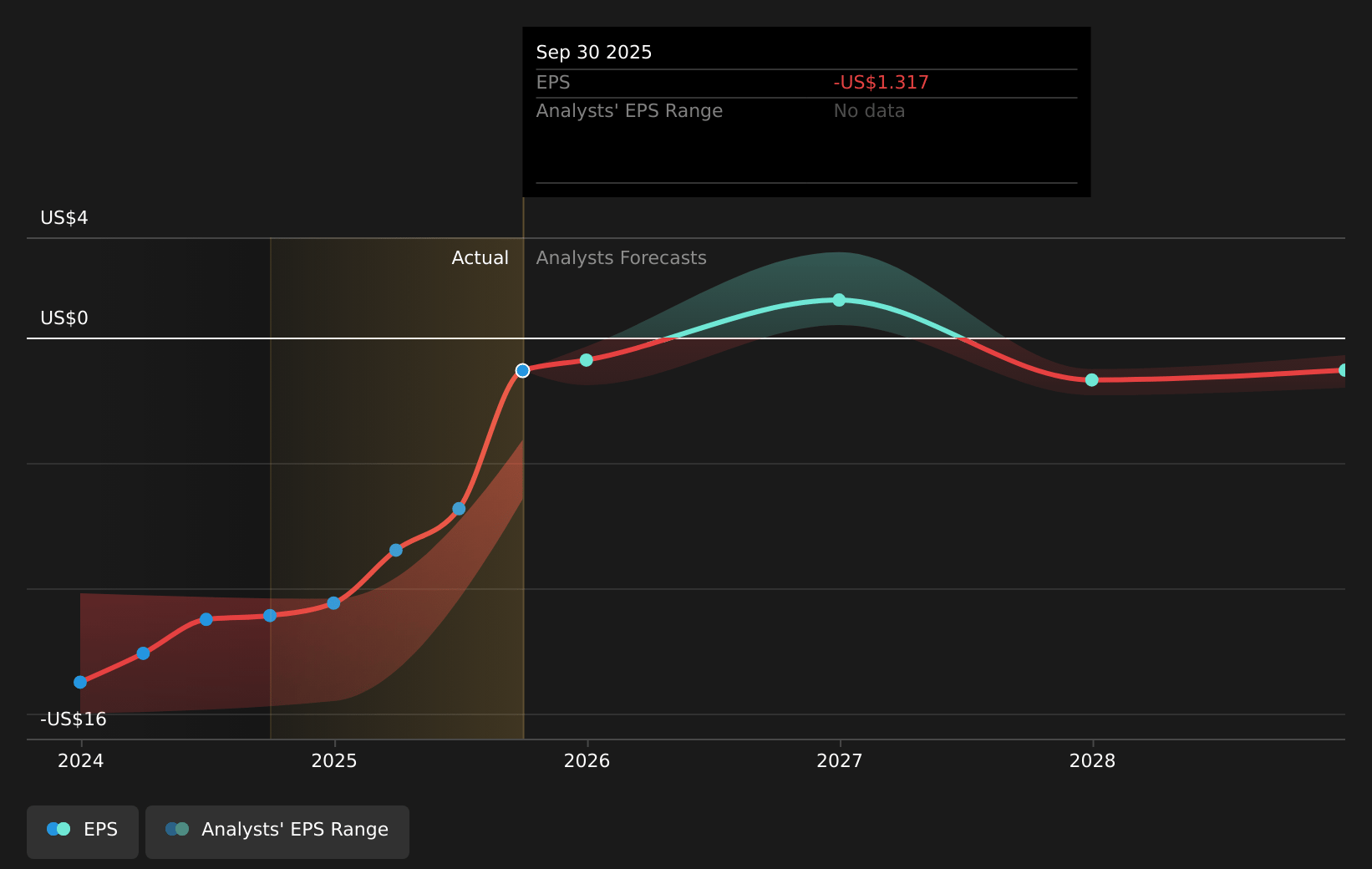
Task: Select the last forecast point at chart's end
Action: (1343, 370)
